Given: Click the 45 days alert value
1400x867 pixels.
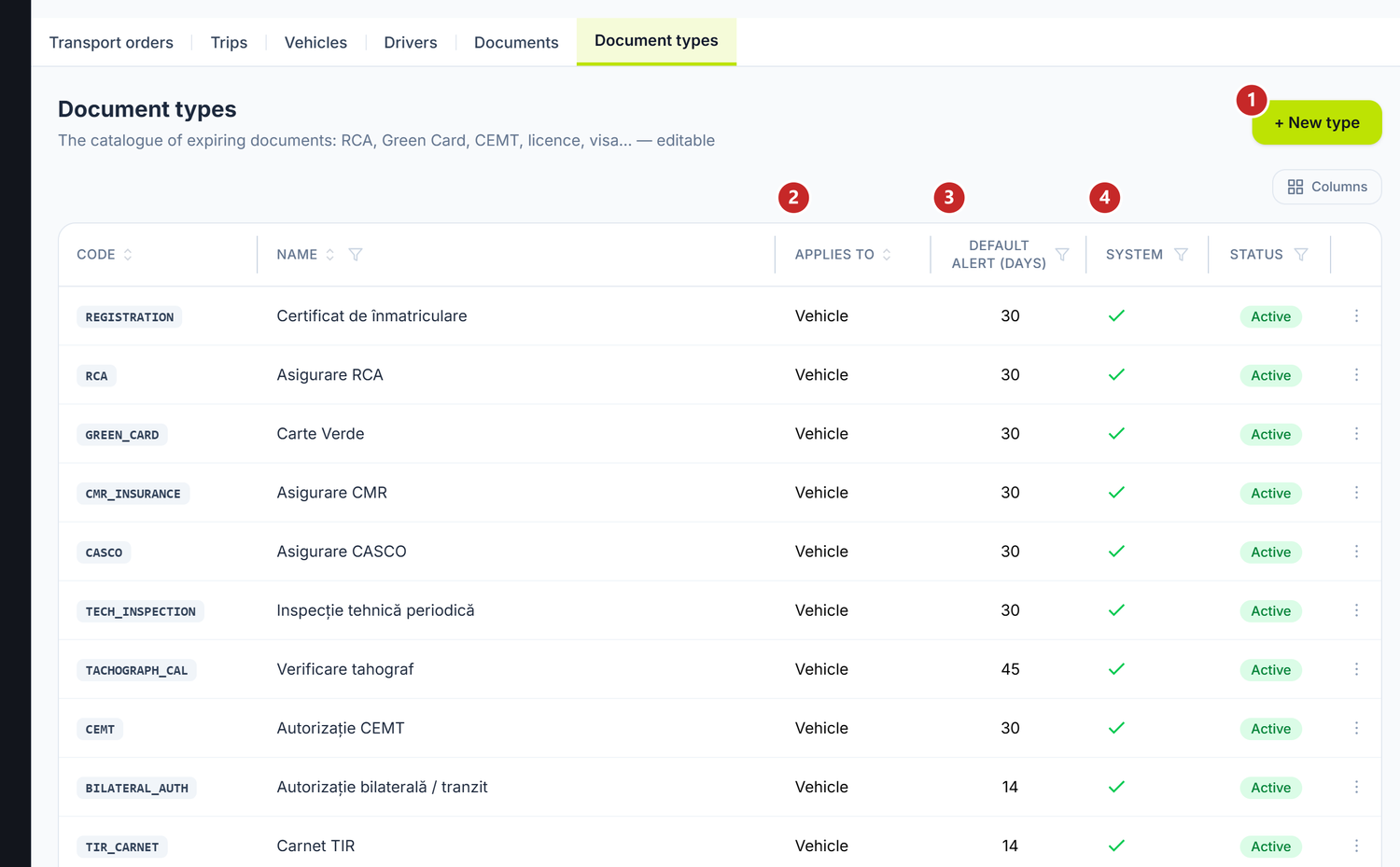Looking at the screenshot, I should [x=1010, y=669].
